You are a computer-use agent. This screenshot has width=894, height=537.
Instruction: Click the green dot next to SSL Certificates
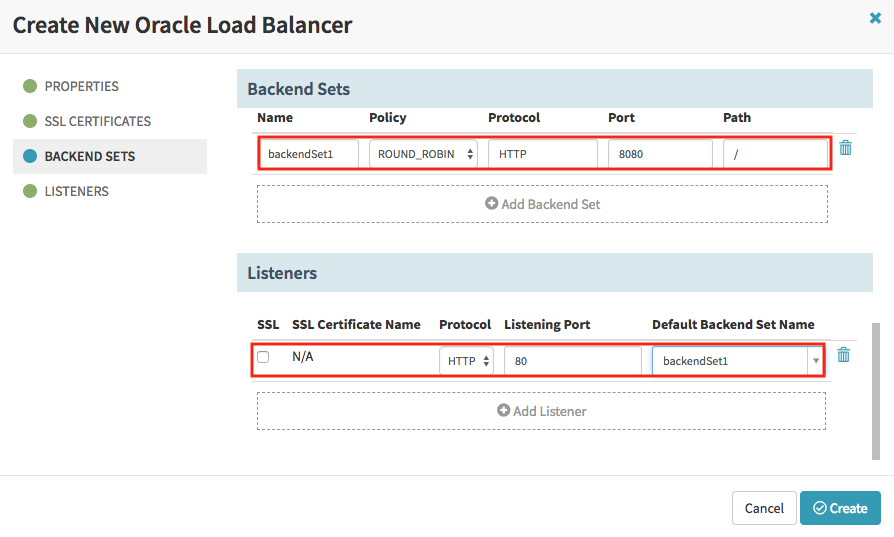coord(30,121)
